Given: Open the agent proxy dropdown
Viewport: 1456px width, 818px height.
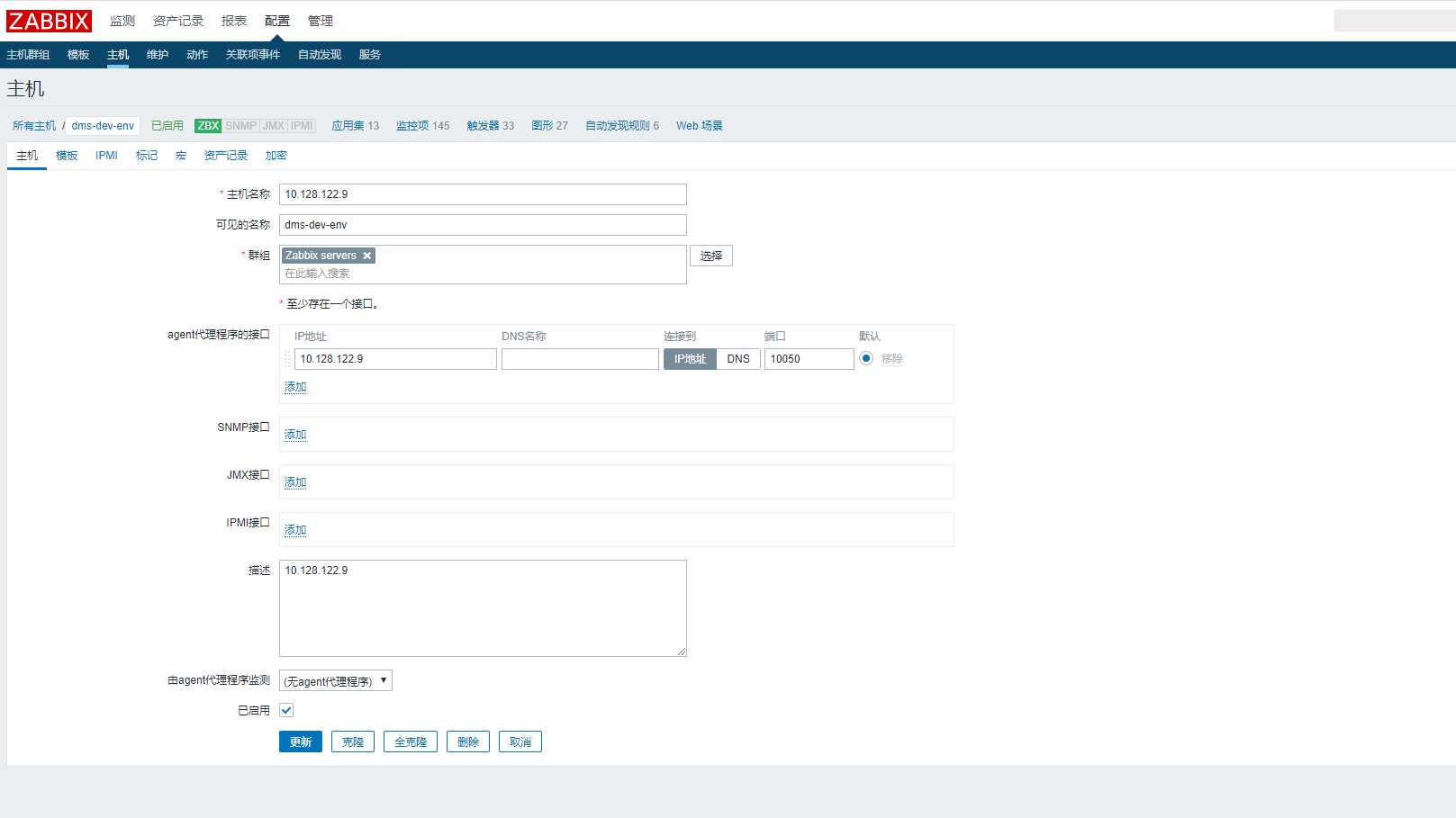Looking at the screenshot, I should coord(336,681).
